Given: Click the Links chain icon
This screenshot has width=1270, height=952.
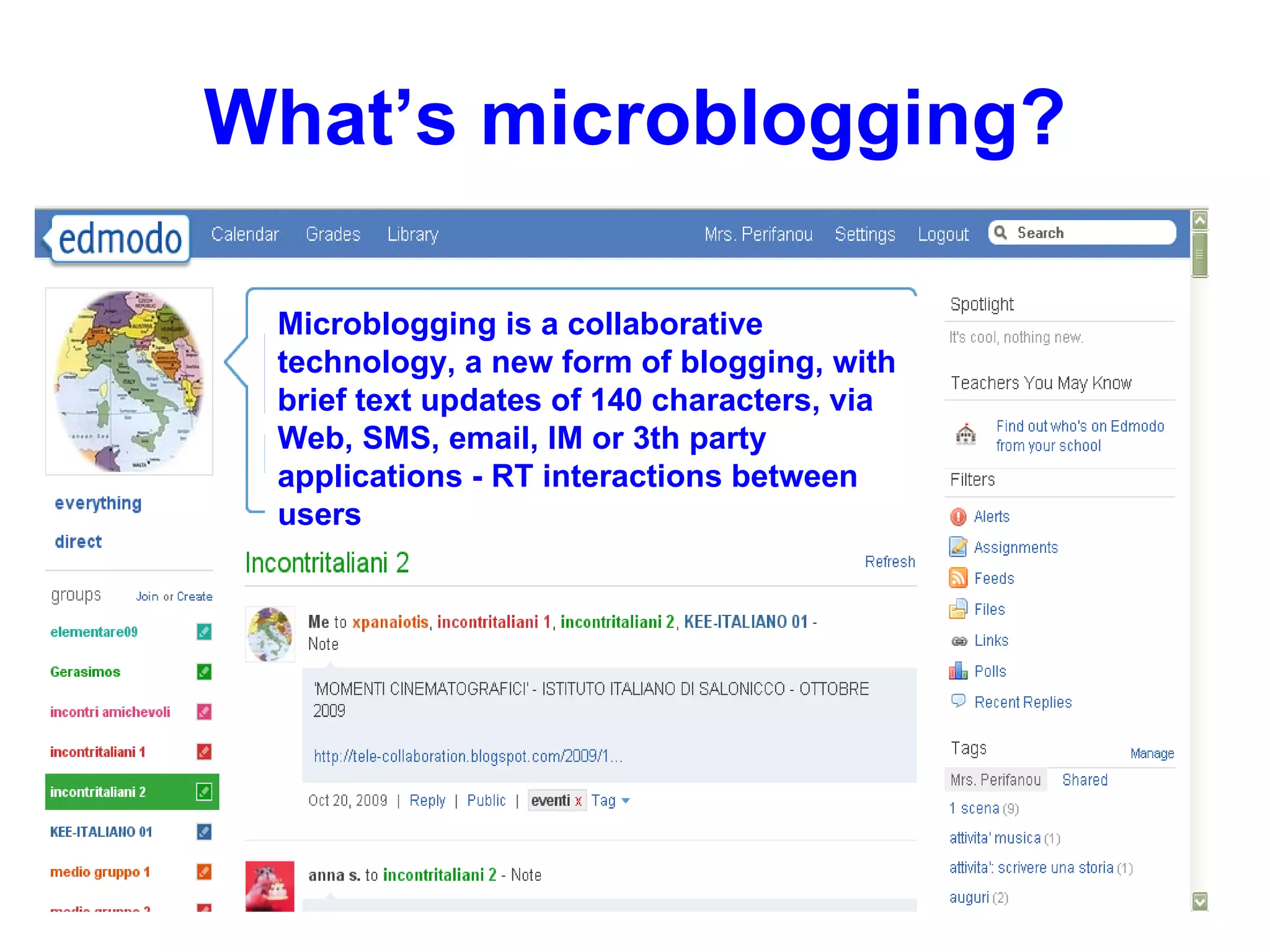Looking at the screenshot, I should 959,641.
